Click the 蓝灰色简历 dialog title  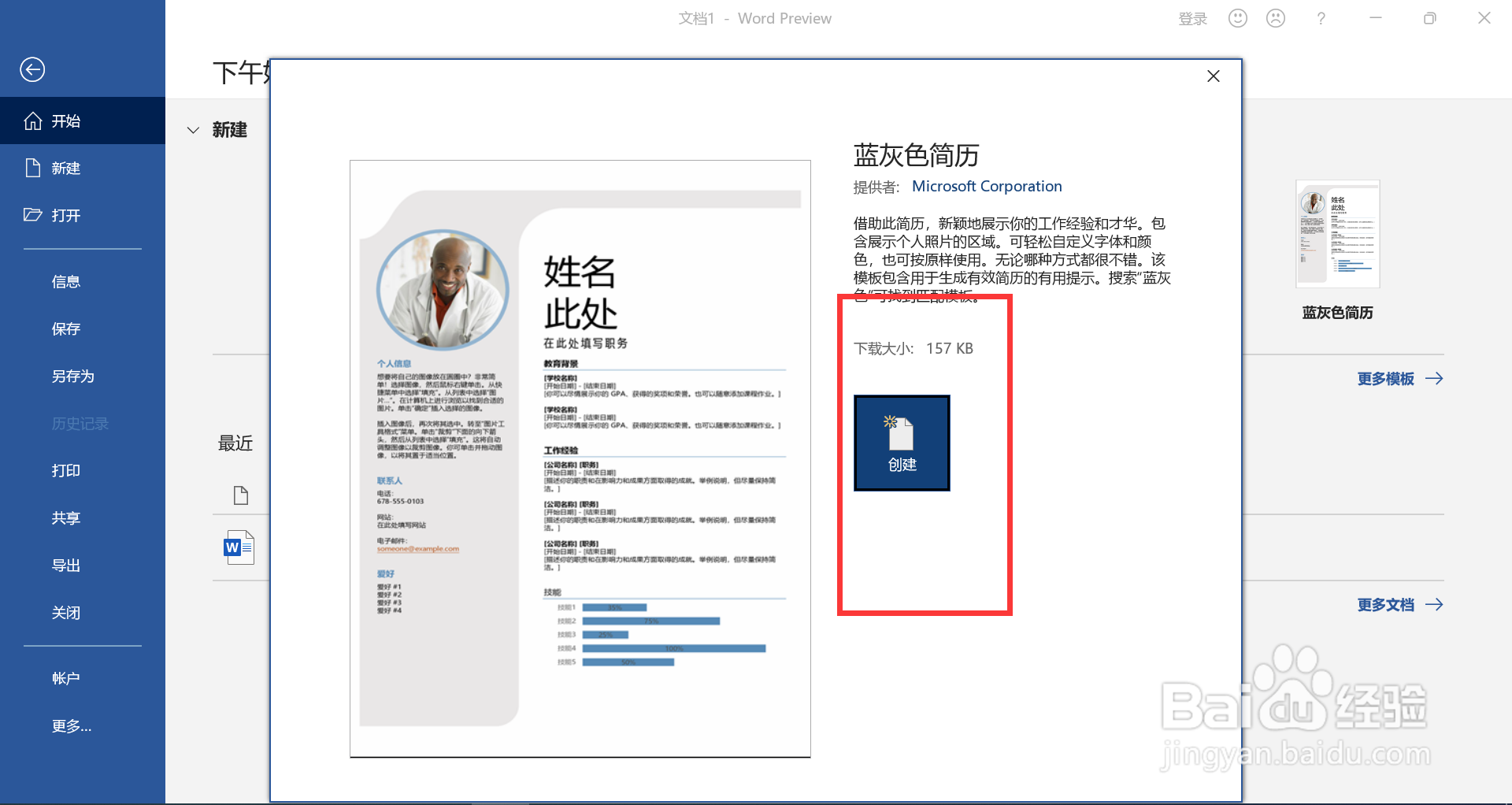click(916, 155)
